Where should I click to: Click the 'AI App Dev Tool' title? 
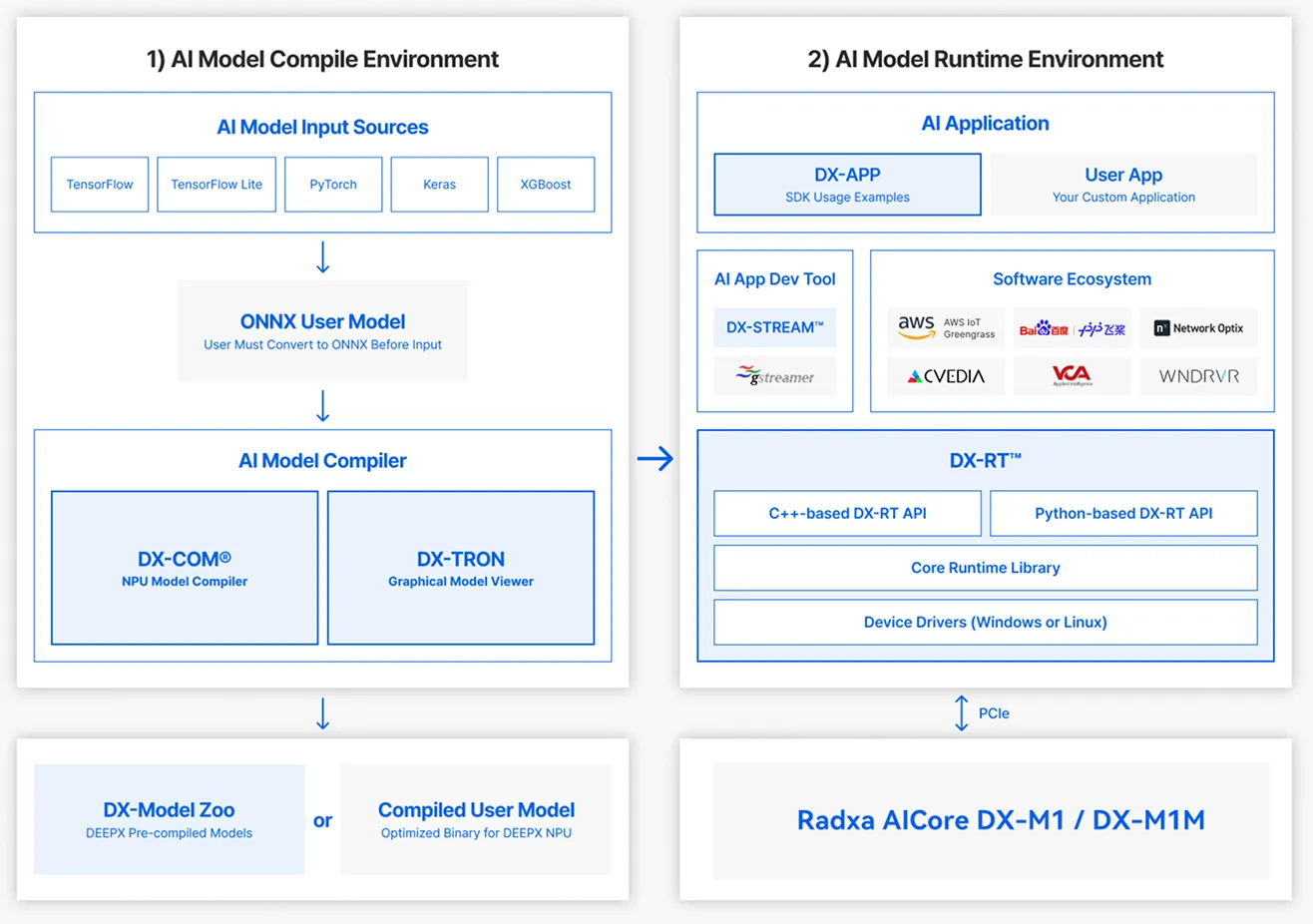pos(775,279)
